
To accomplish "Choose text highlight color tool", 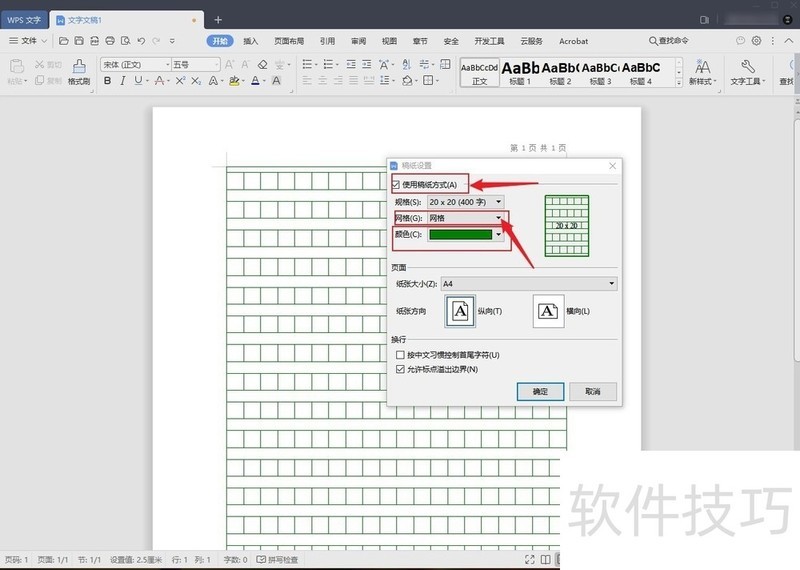I will 234,81.
